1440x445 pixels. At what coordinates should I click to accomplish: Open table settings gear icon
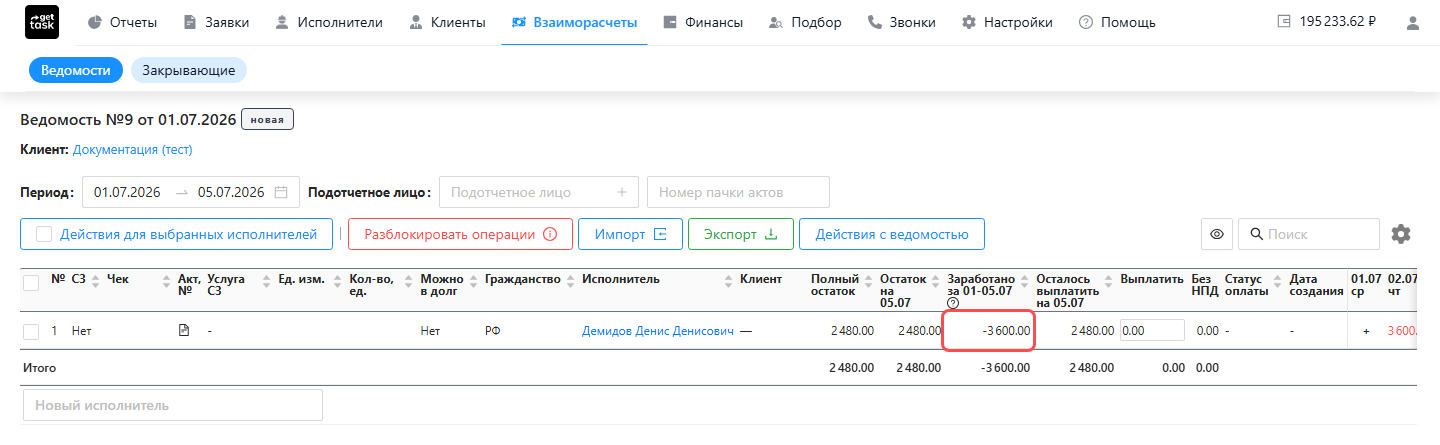tap(1401, 234)
